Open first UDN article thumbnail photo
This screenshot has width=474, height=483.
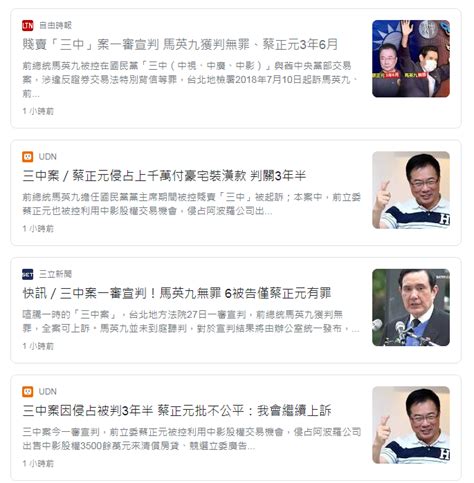[411, 190]
